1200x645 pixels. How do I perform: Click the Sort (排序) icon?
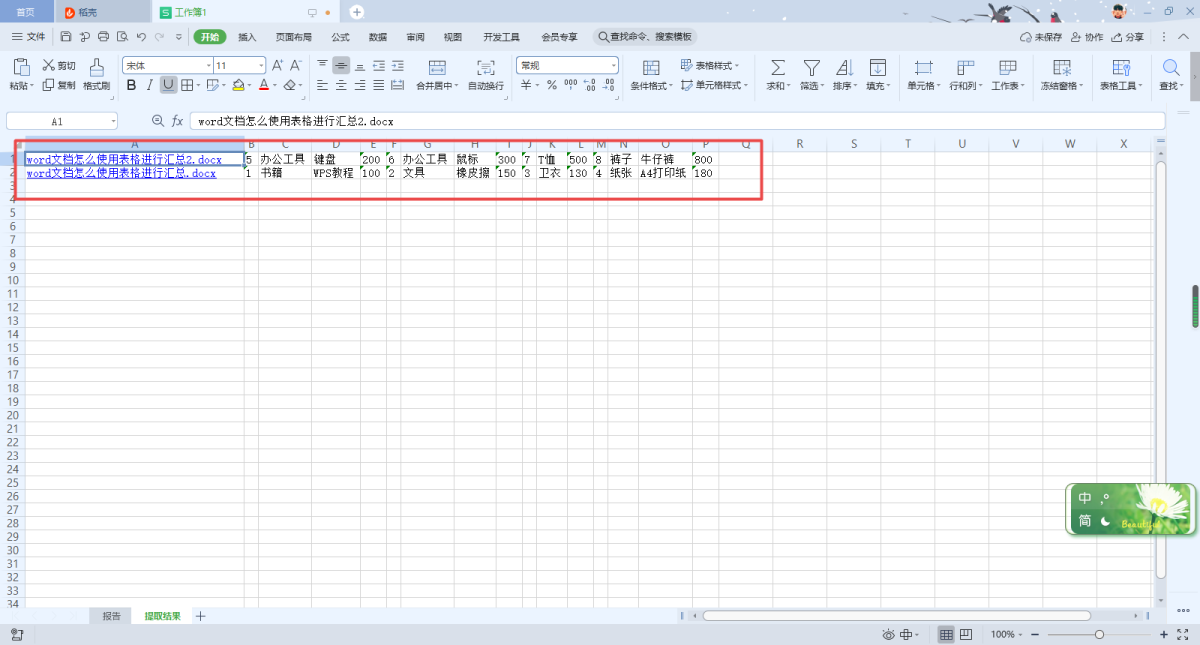pos(844,68)
